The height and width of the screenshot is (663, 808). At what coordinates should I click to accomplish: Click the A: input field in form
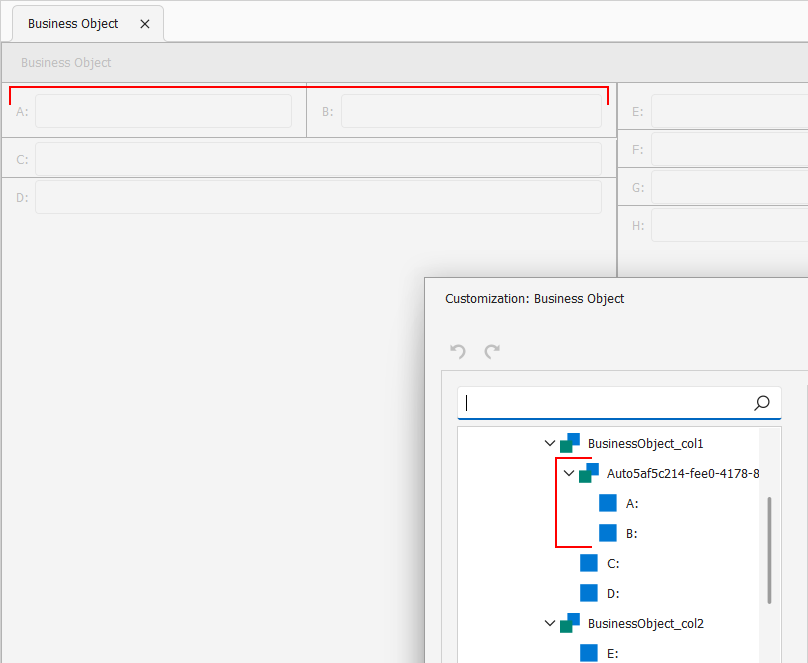163,111
